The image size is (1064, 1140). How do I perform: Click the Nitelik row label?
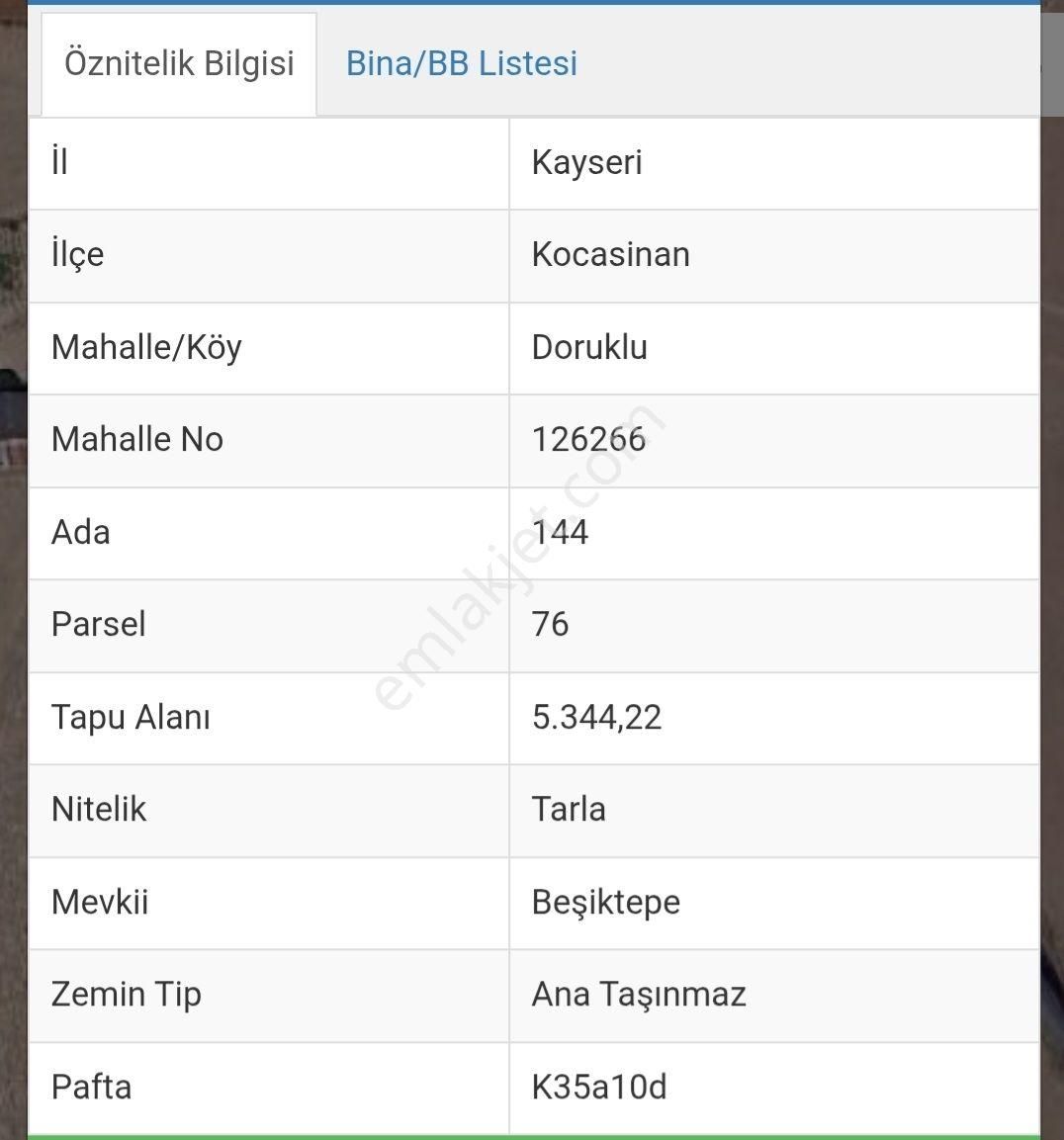click(x=99, y=809)
